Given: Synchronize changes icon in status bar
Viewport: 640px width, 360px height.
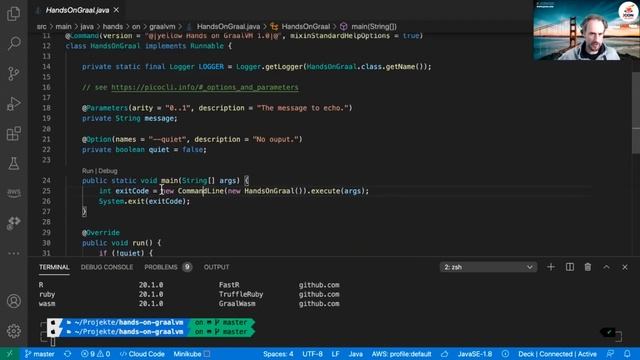Looking at the screenshot, I should [x=68, y=354].
